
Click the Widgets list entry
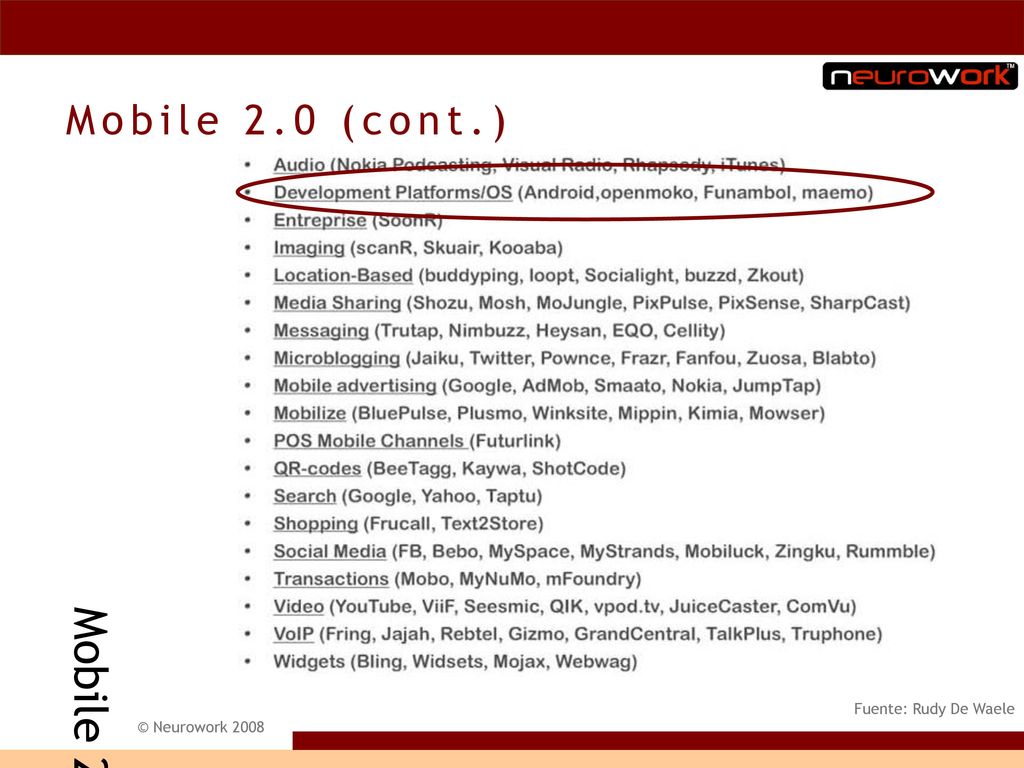pos(455,662)
